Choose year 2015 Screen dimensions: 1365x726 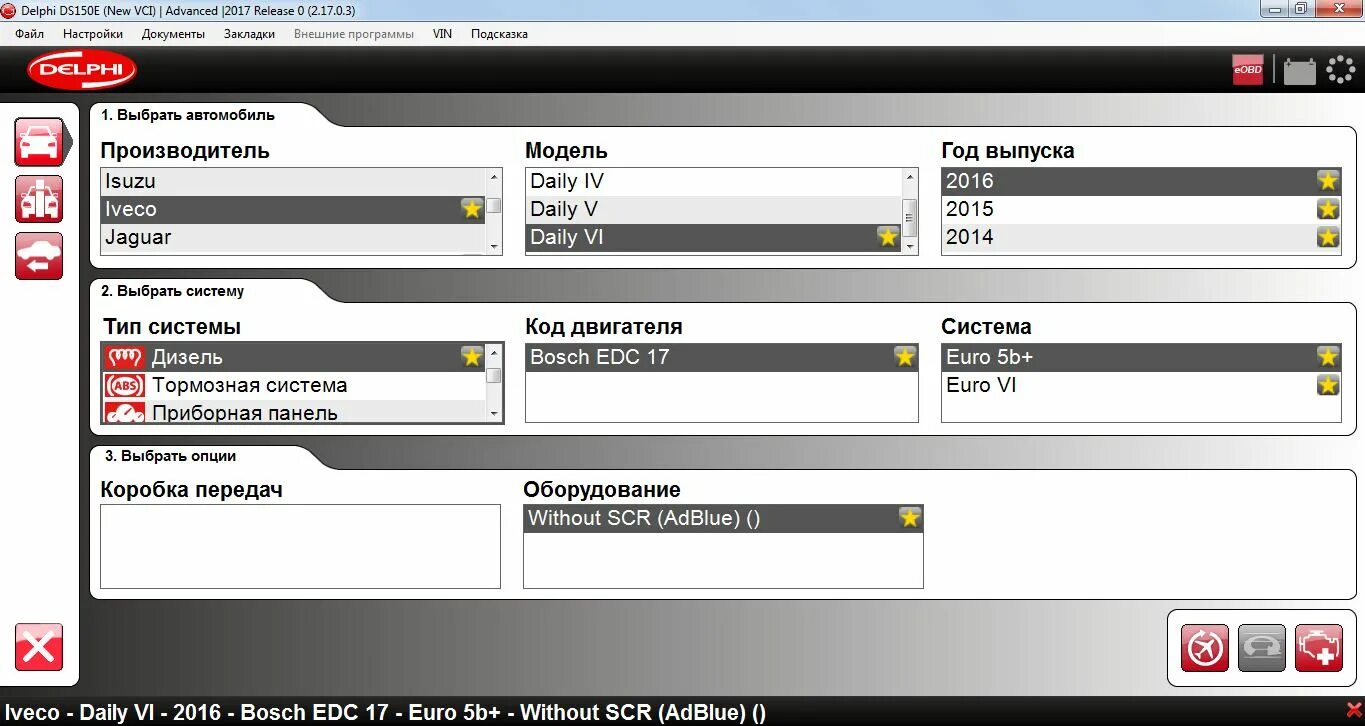1141,209
